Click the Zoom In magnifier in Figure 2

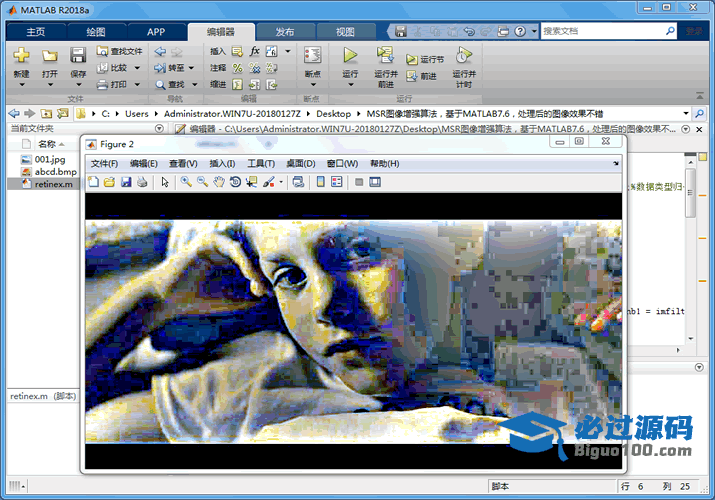[186, 182]
